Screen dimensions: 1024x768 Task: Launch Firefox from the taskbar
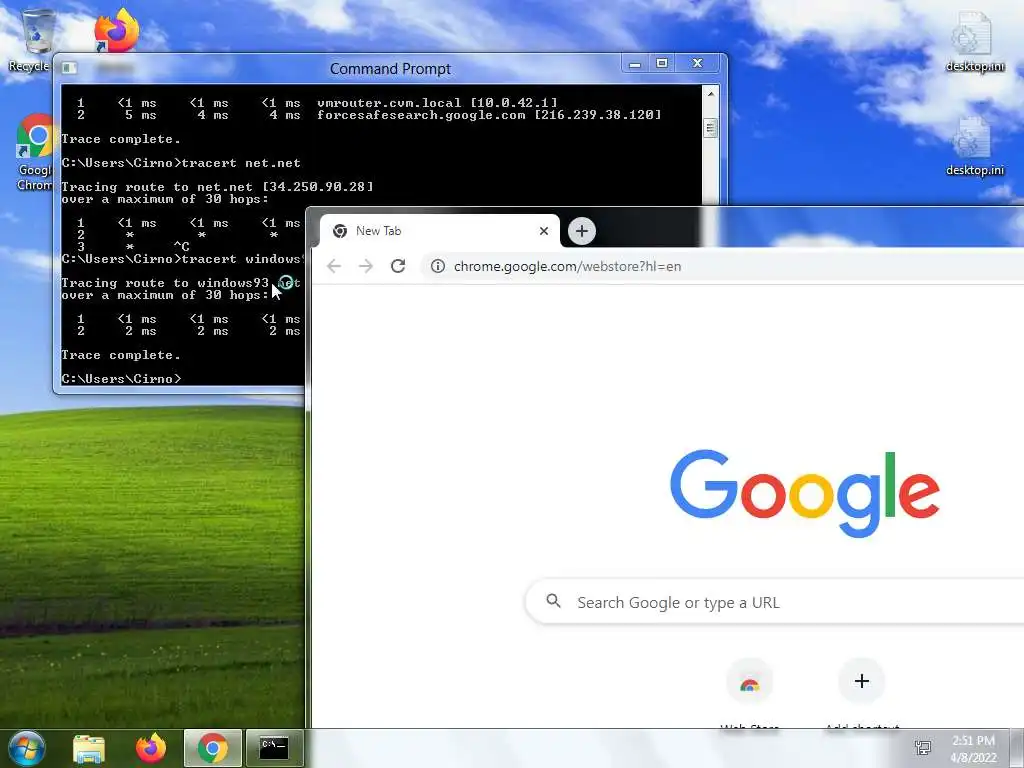click(151, 748)
